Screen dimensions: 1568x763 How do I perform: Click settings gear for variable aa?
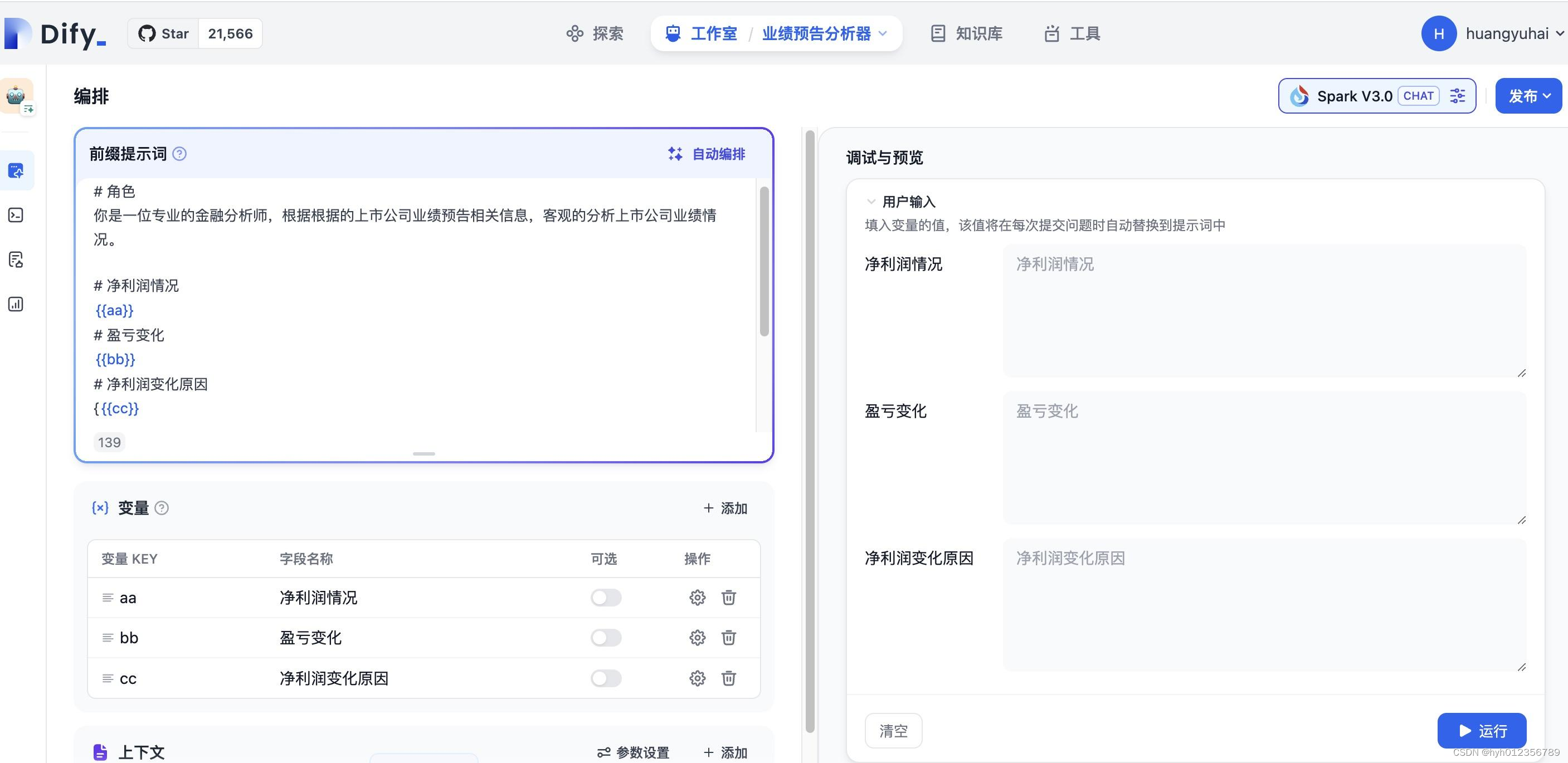pyautogui.click(x=697, y=598)
